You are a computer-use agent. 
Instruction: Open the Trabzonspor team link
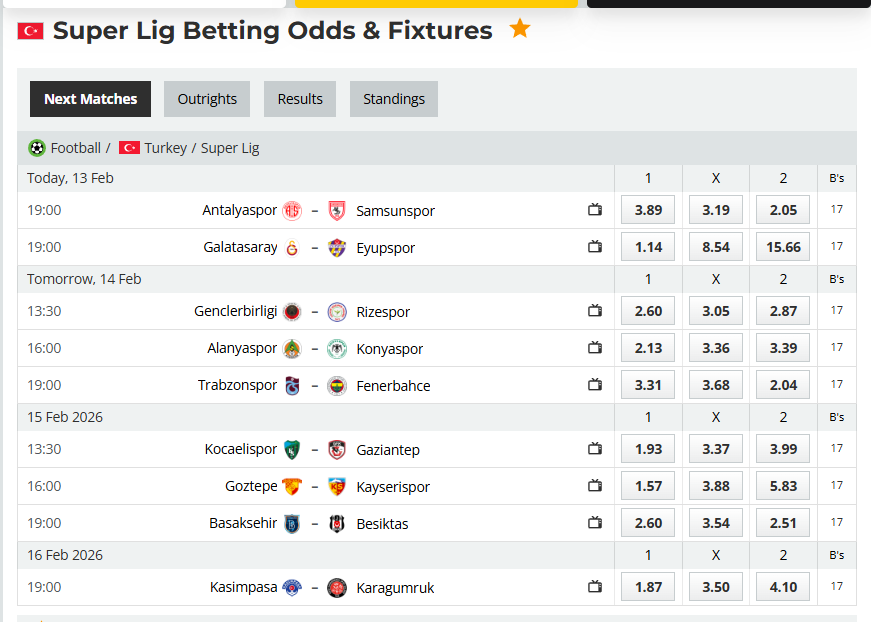tap(237, 384)
